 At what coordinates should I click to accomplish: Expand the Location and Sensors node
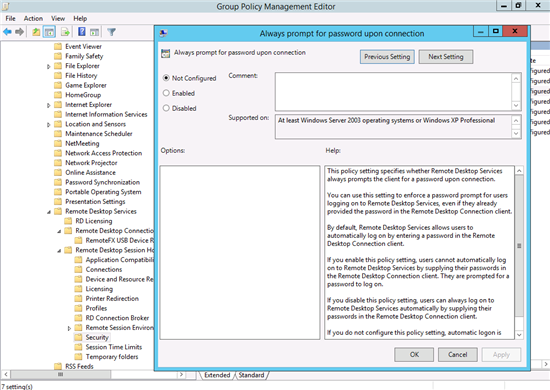[49, 125]
